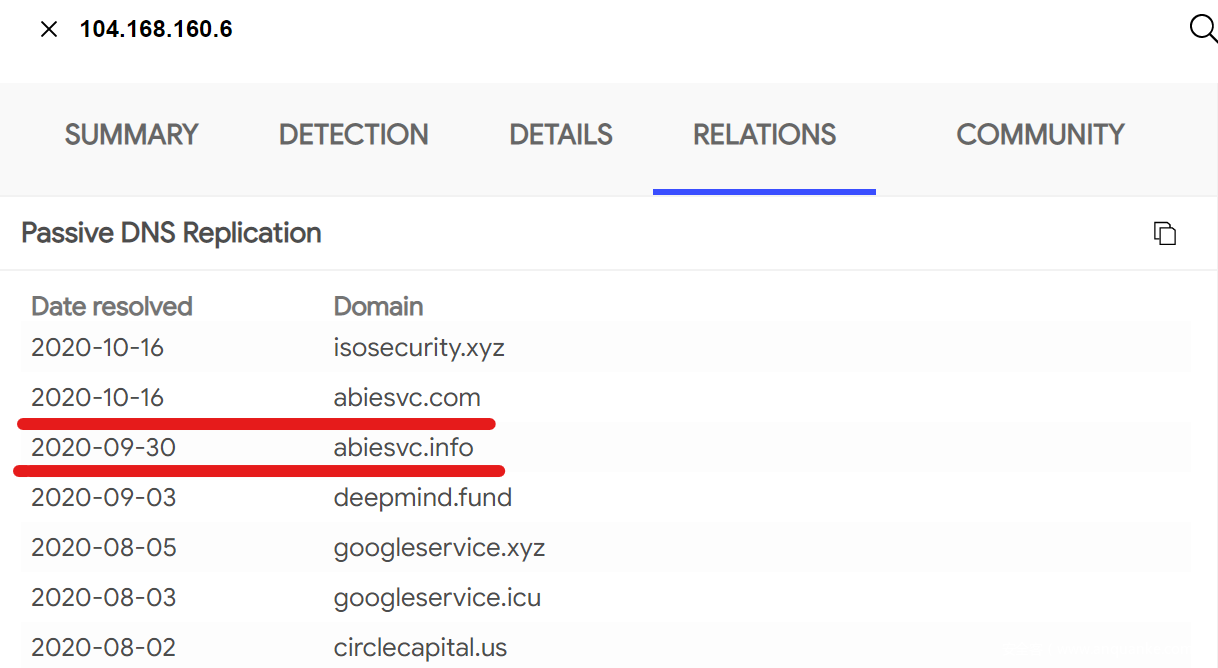Open the isosecurity.xyz domain
1218x668 pixels.
click(x=419, y=348)
